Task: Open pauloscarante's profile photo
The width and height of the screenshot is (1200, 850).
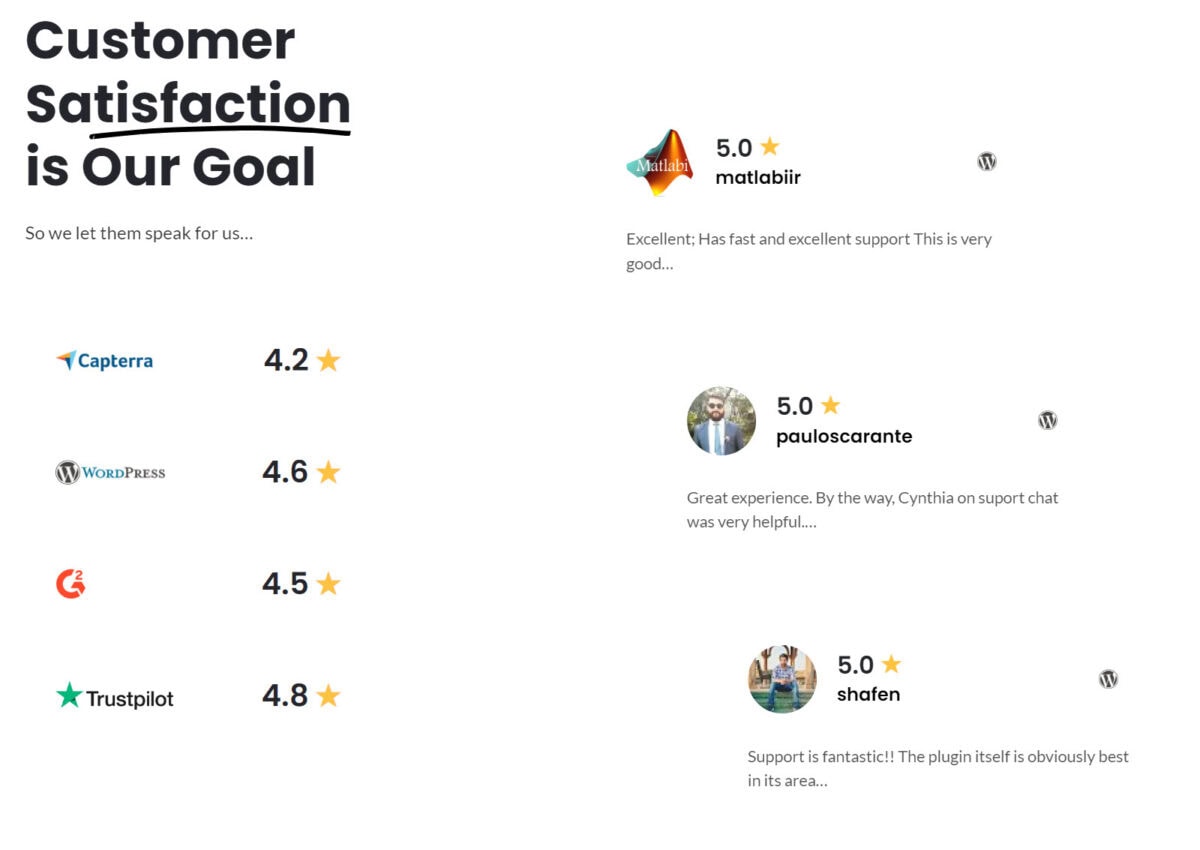Action: click(x=721, y=421)
